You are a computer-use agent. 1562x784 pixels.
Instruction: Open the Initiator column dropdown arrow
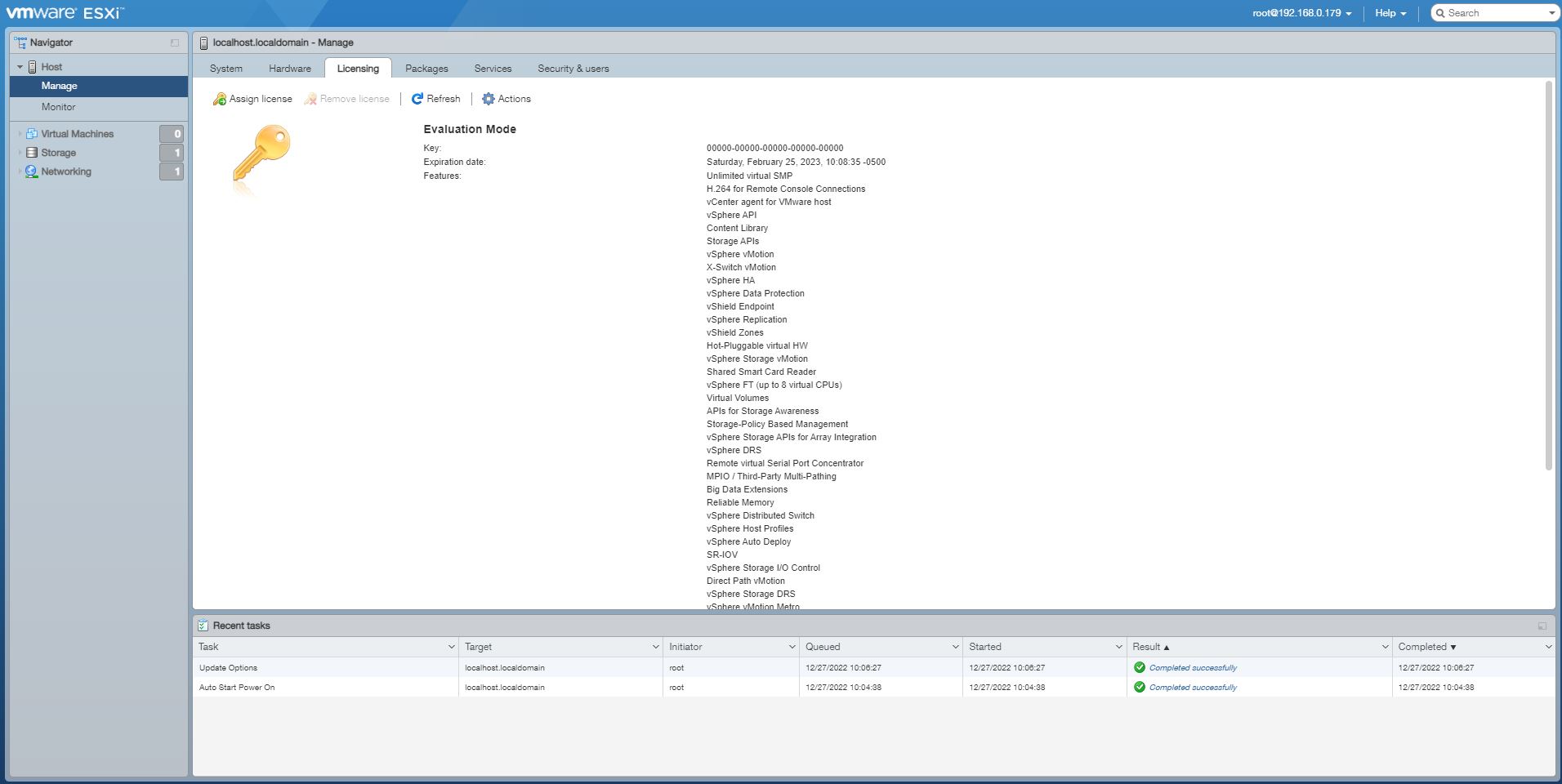pos(792,647)
